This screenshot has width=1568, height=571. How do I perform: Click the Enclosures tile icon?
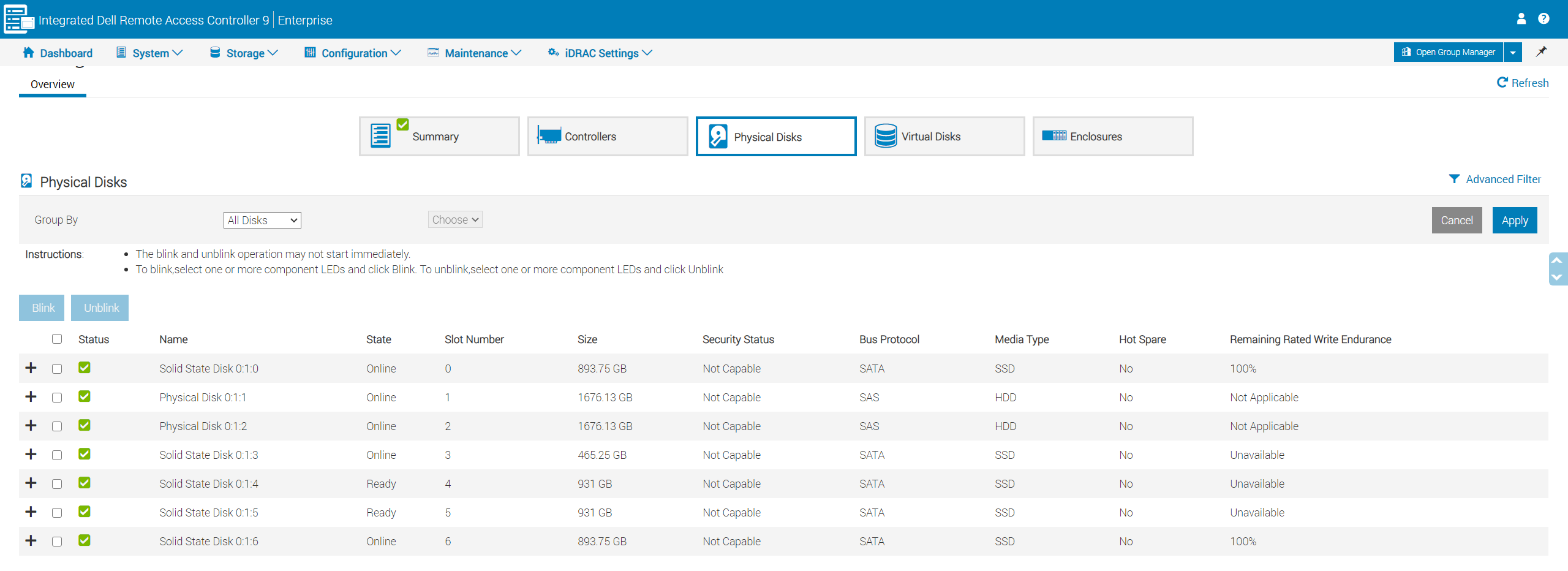[x=1054, y=135]
